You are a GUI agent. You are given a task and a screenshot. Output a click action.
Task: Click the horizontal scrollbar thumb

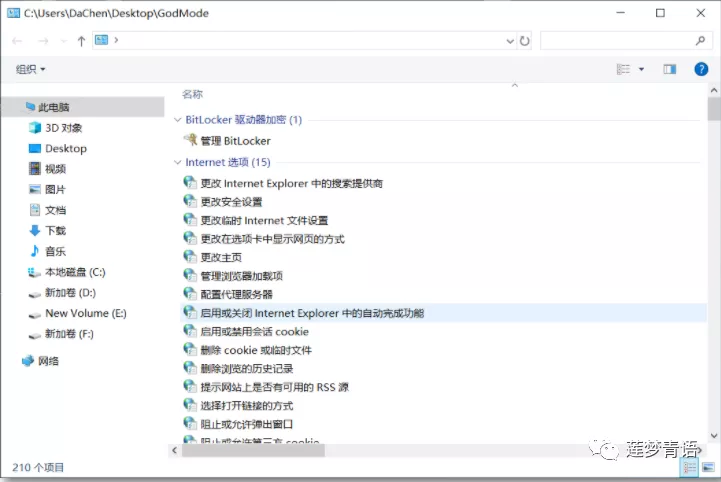point(253,450)
